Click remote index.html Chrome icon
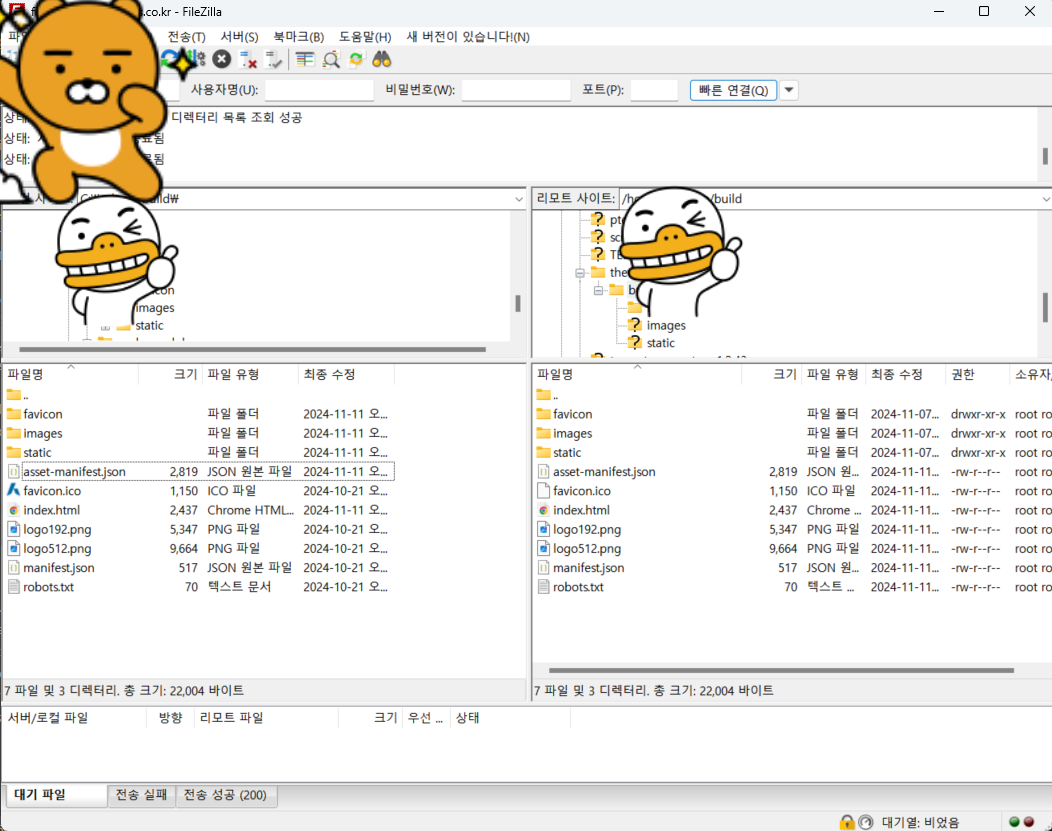Image resolution: width=1052 pixels, height=831 pixels. pos(543,510)
